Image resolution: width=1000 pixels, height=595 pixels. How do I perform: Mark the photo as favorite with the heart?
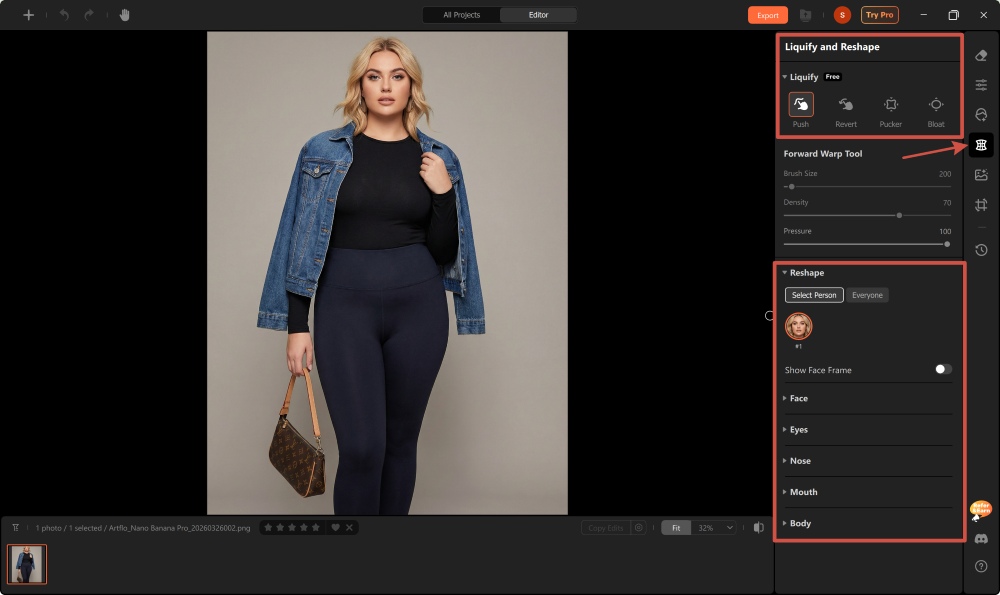point(336,527)
